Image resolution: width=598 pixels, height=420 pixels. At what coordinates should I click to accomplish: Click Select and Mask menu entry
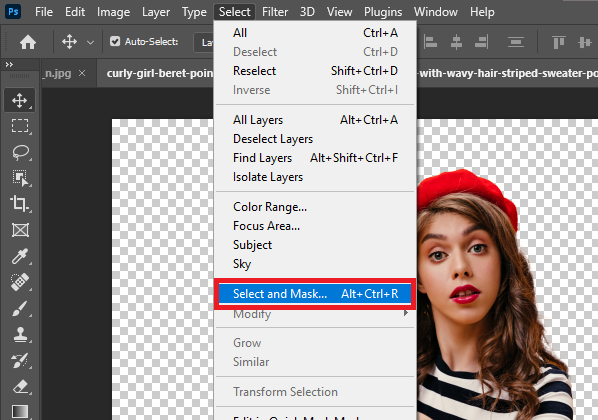315,294
